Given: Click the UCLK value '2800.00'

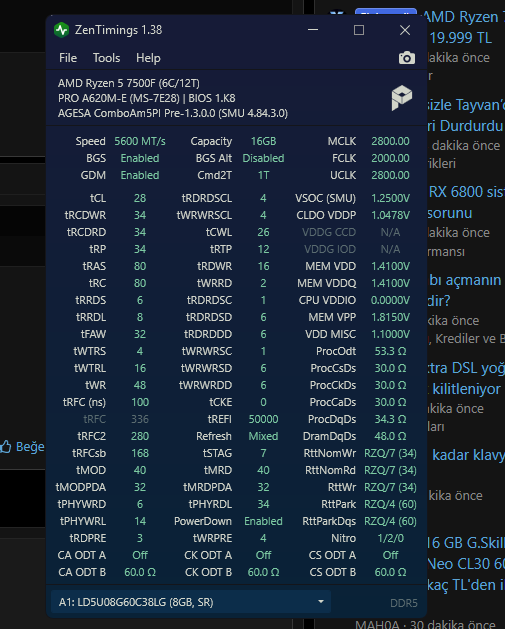Looking at the screenshot, I should tap(390, 175).
